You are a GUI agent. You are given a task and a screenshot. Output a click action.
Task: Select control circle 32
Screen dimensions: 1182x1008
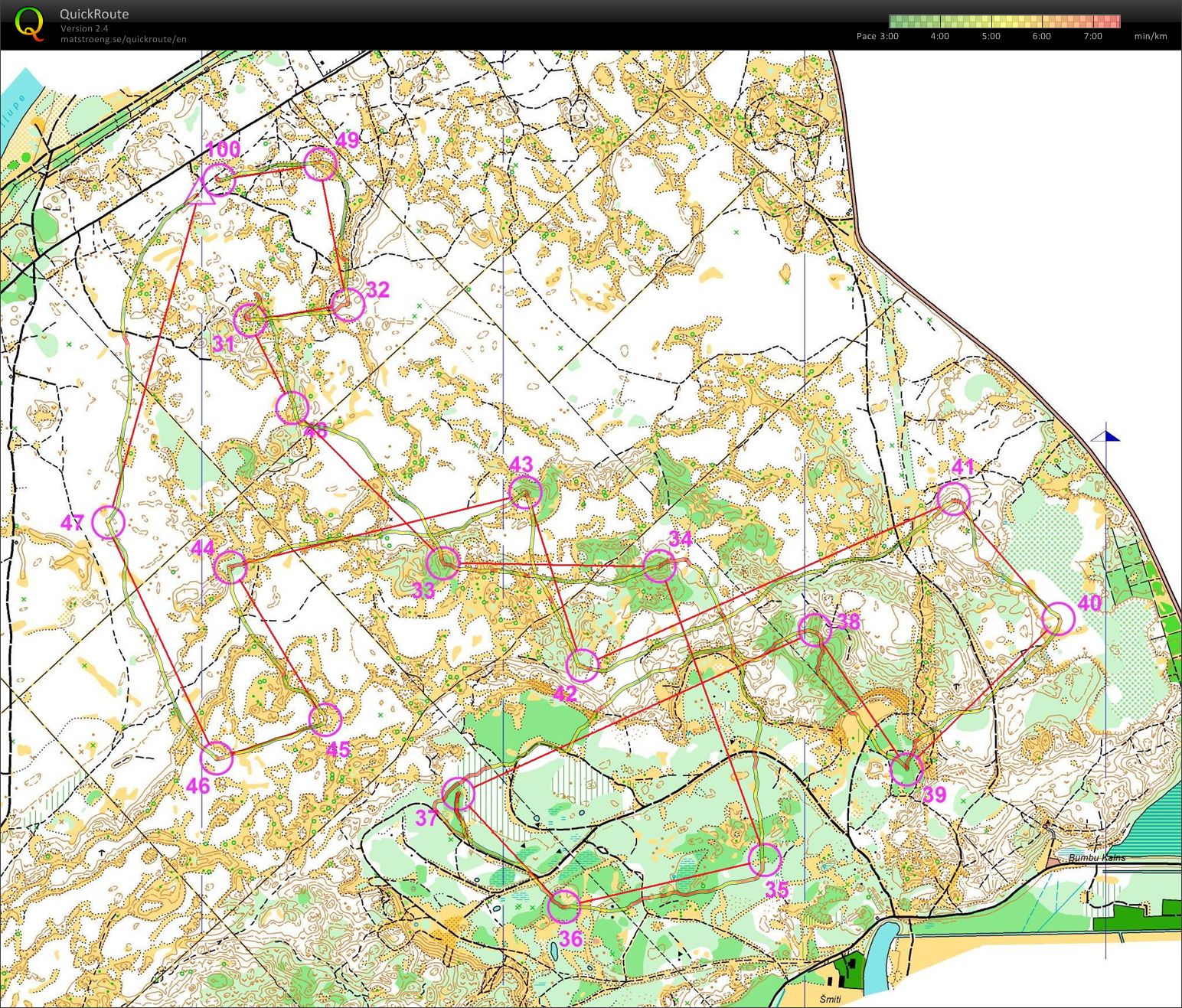[347, 305]
